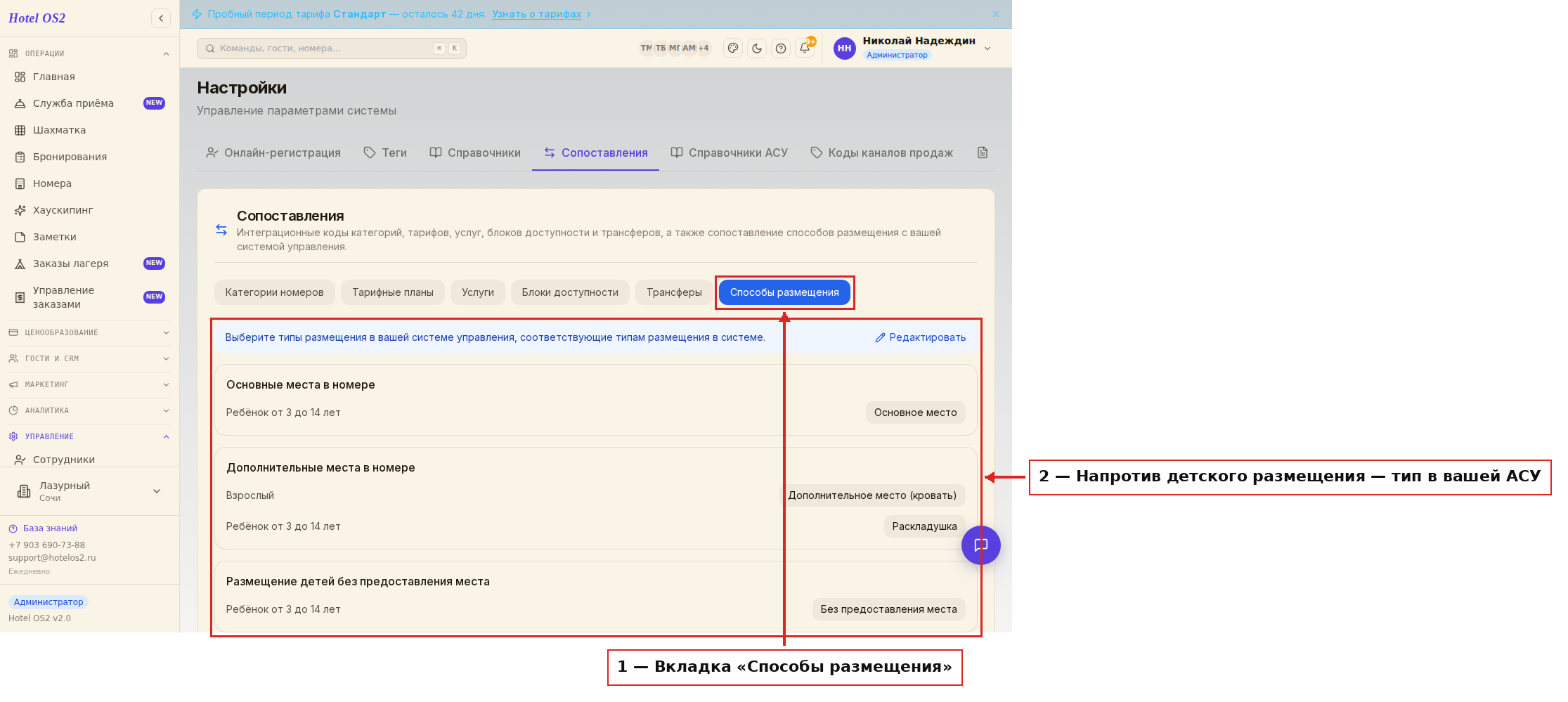
Task: Click the Служба приёма bell icon
Action: pyautogui.click(x=20, y=103)
